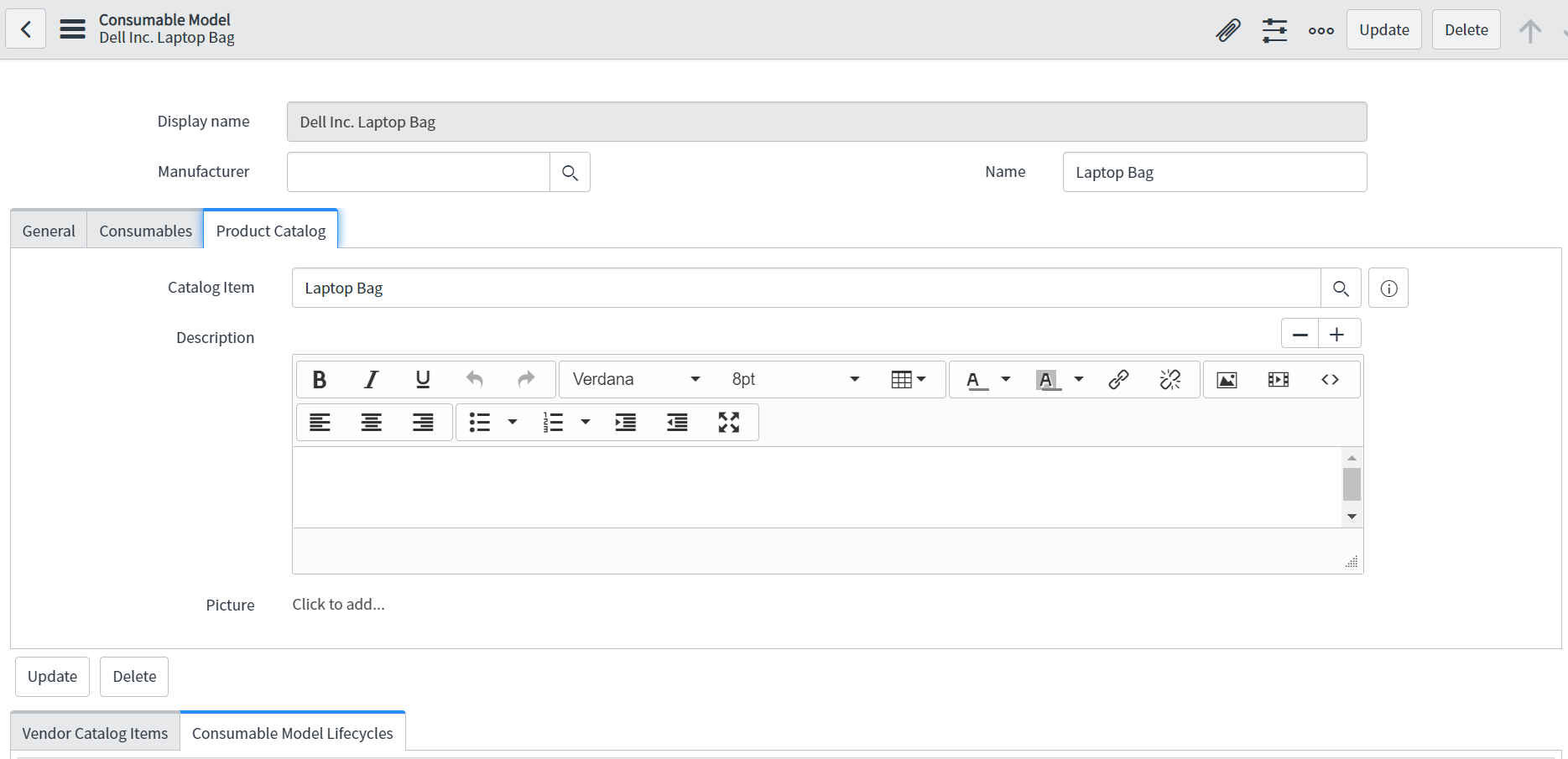Screen dimensions: 1568x759
Task: Click the editor scrollbar up arrow
Action: [x=1352, y=458]
